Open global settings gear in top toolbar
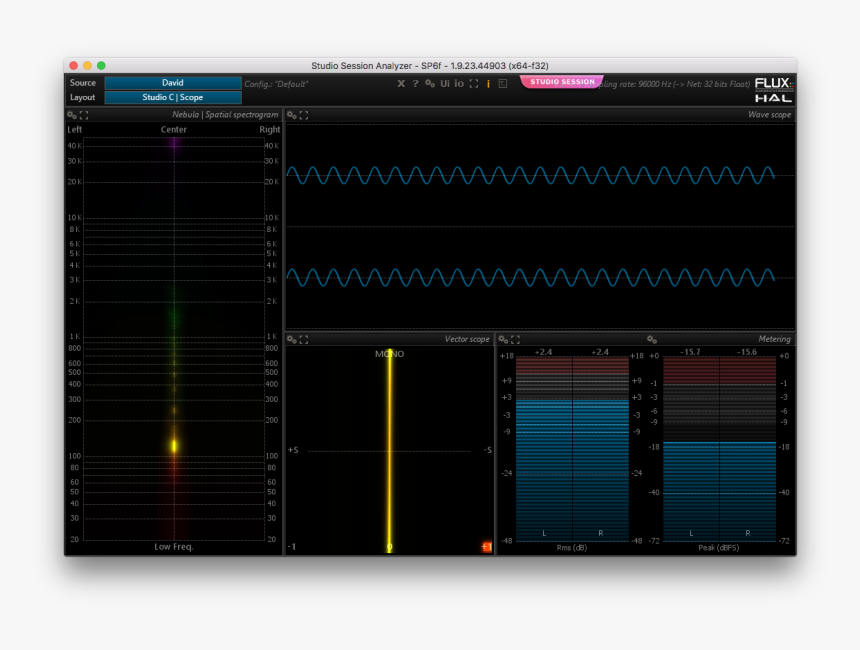The width and height of the screenshot is (860, 650). (x=430, y=84)
